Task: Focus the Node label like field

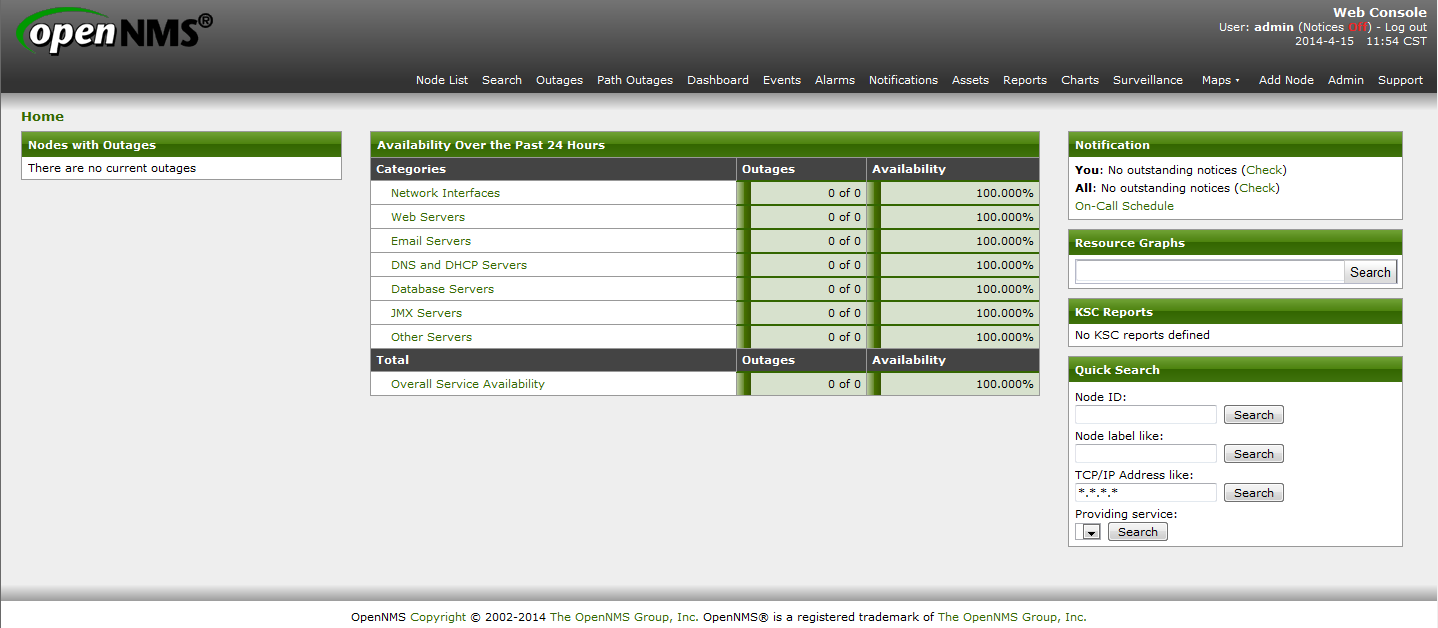Action: 1146,454
